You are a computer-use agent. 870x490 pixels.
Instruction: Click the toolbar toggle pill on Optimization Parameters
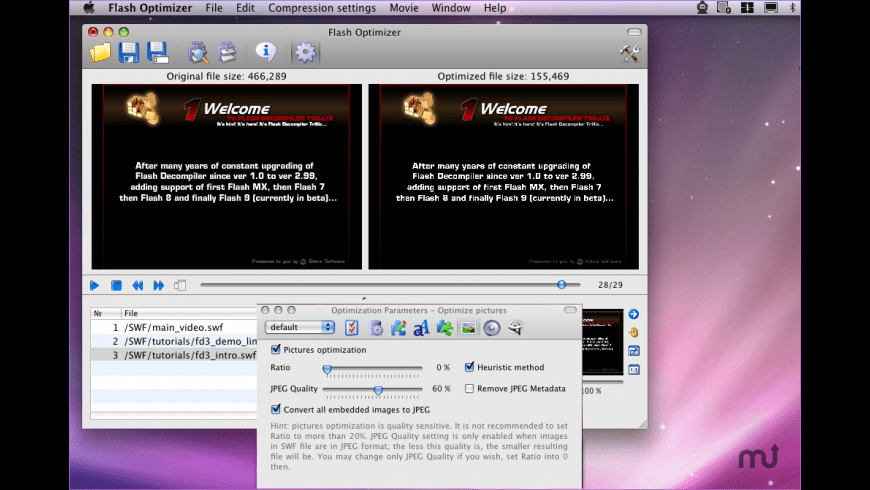570,310
